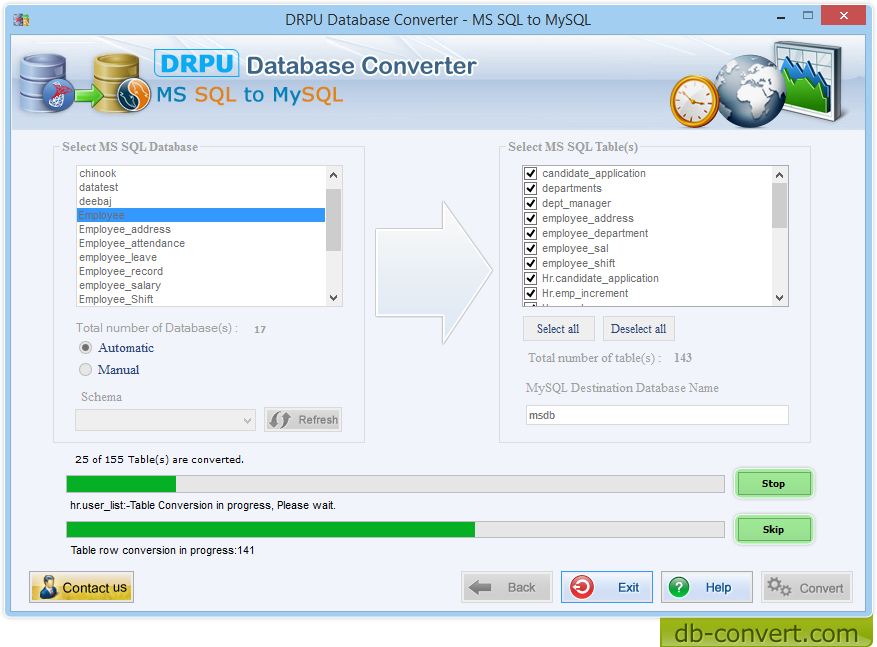Click MySQL destination database name field
Screen dimensions: 877x647
pyautogui.click(x=657, y=415)
